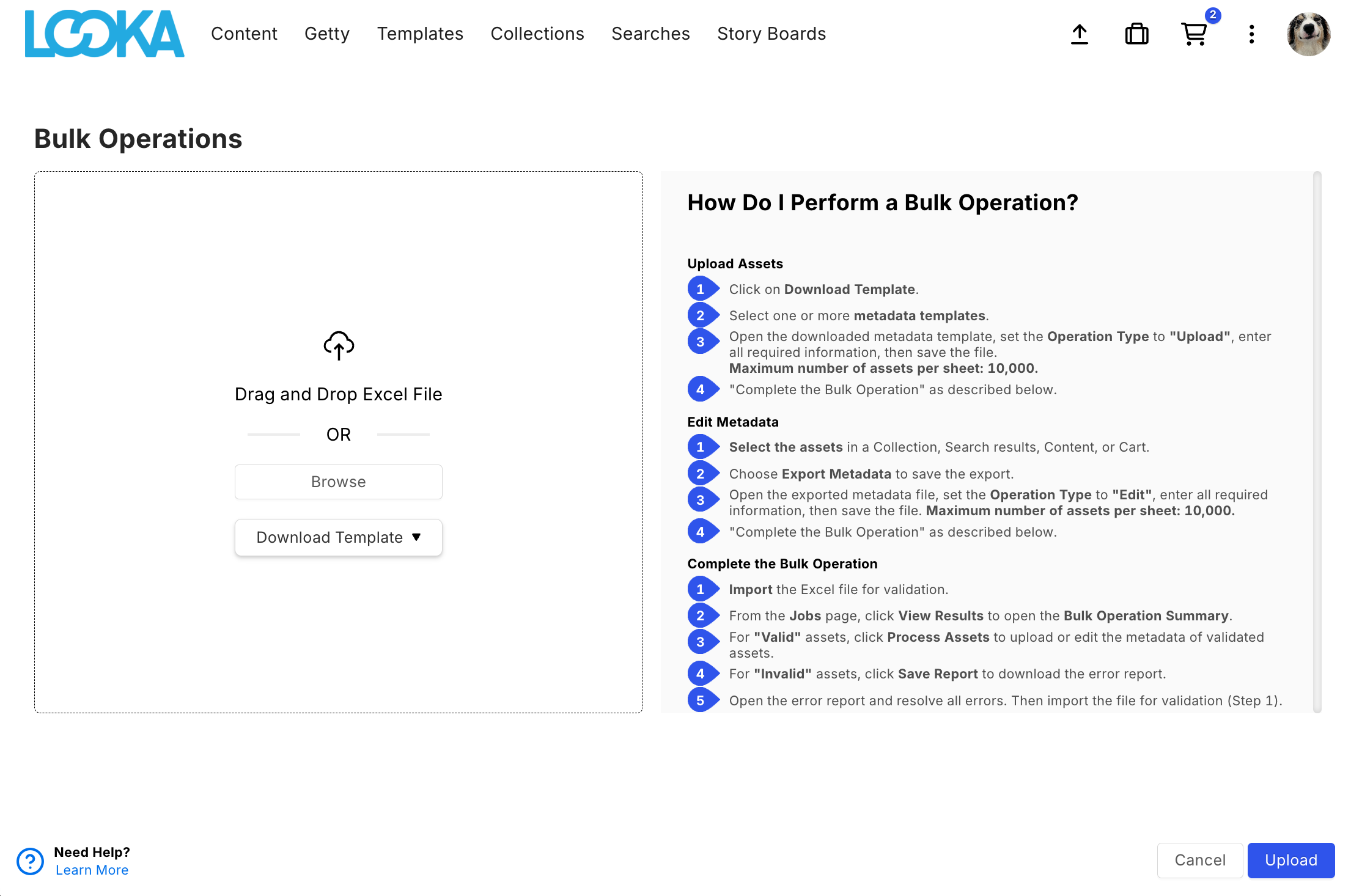Click the cloud upload icon in drop zone

pos(339,345)
